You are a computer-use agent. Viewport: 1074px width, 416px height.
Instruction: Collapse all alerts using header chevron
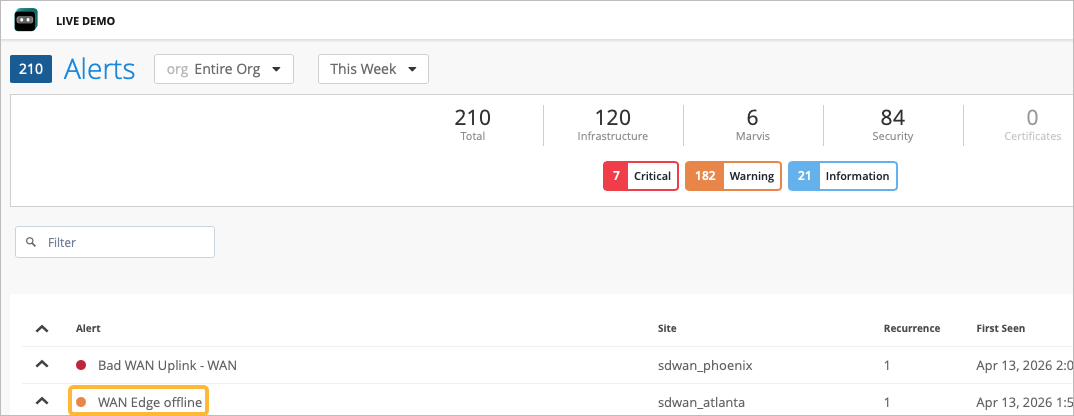pyautogui.click(x=41, y=328)
